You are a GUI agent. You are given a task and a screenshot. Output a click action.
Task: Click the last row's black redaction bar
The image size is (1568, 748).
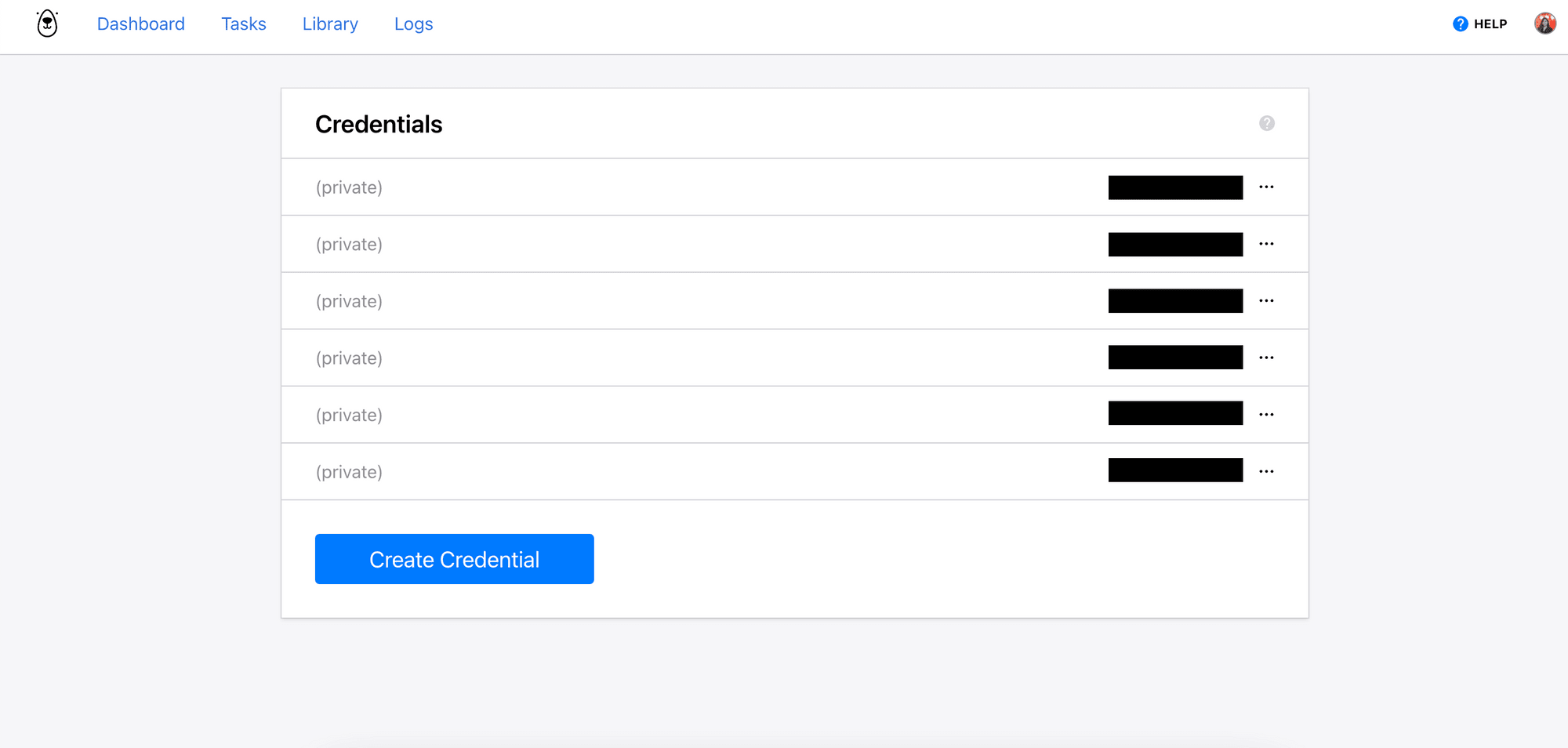(x=1174, y=470)
